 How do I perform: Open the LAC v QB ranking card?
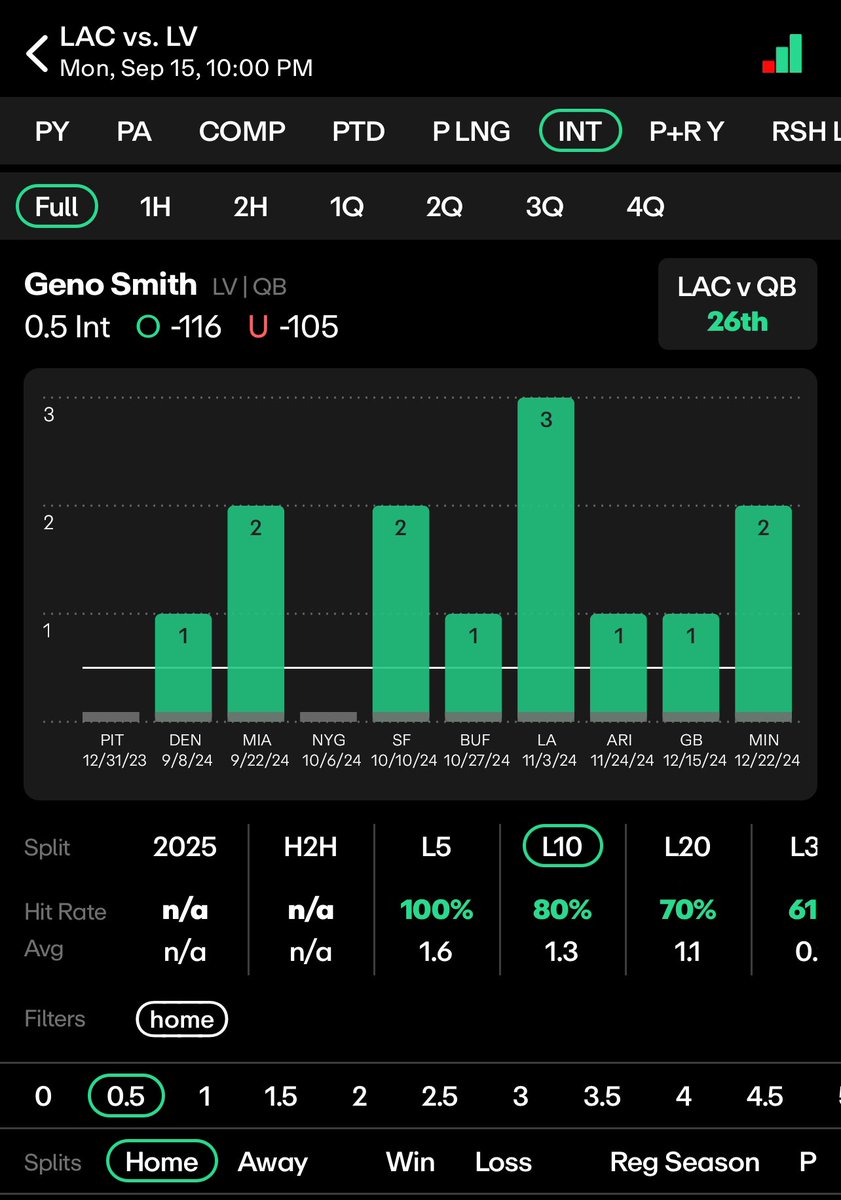[x=737, y=304]
